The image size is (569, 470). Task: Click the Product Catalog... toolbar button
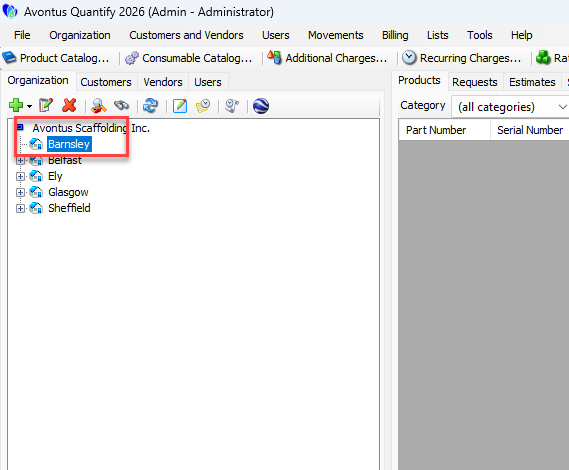56,58
